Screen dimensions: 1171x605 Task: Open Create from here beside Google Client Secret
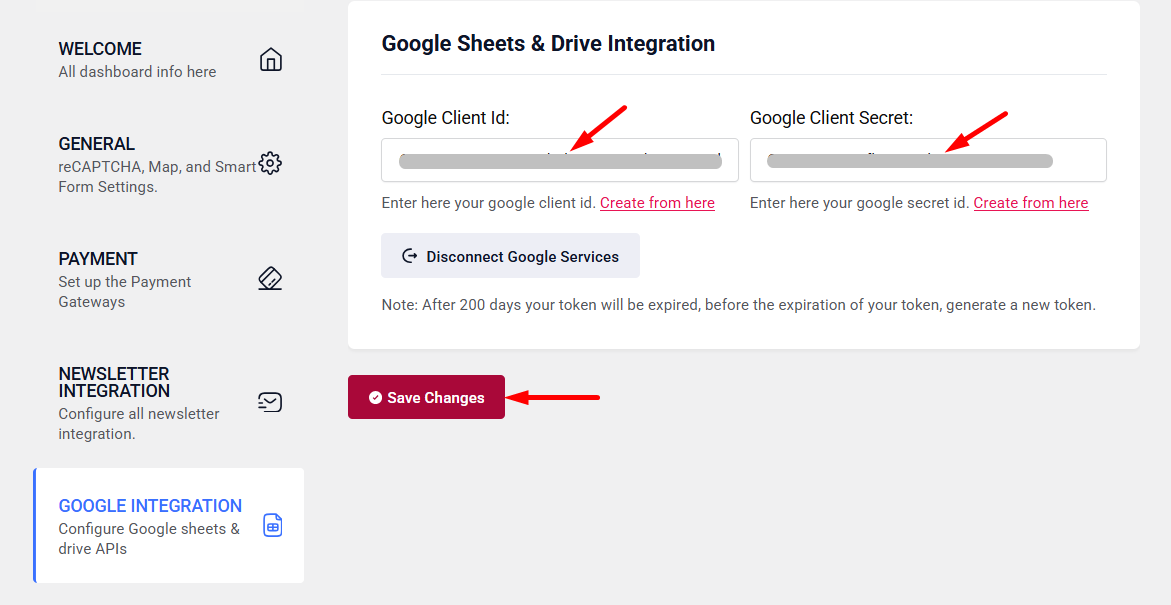(1031, 202)
